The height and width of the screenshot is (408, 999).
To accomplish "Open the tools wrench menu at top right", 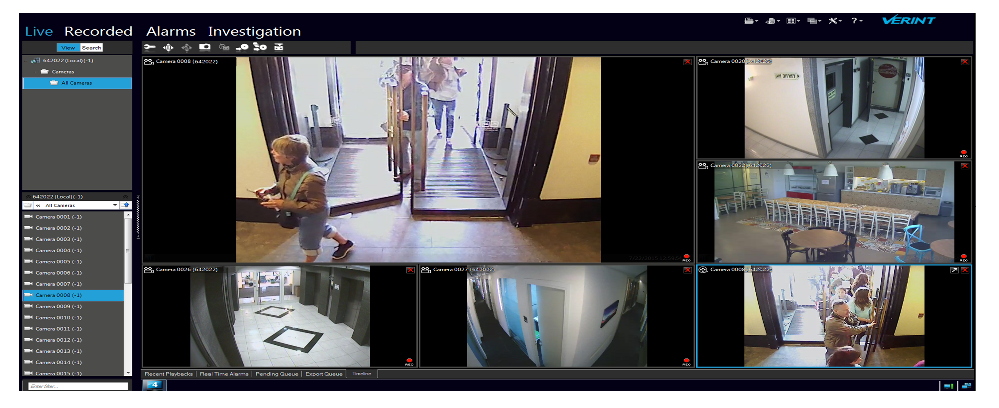I will 835,21.
